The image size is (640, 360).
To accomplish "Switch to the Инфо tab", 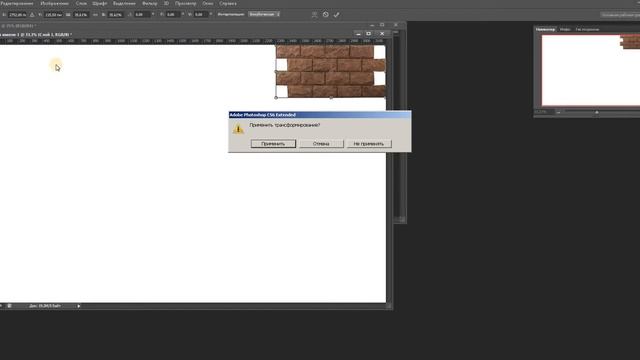I will point(565,29).
